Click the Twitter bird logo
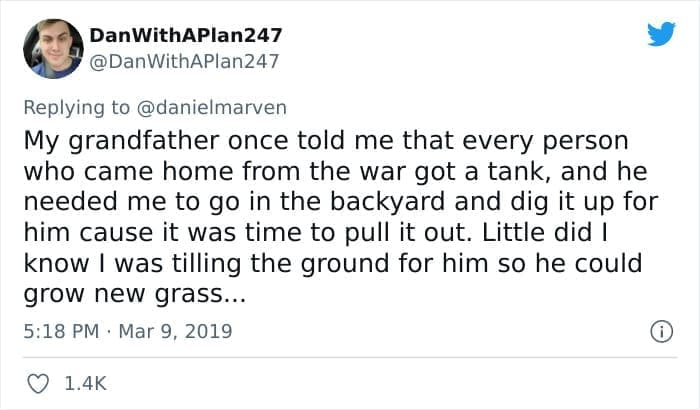This screenshot has width=700, height=410. tap(660, 34)
